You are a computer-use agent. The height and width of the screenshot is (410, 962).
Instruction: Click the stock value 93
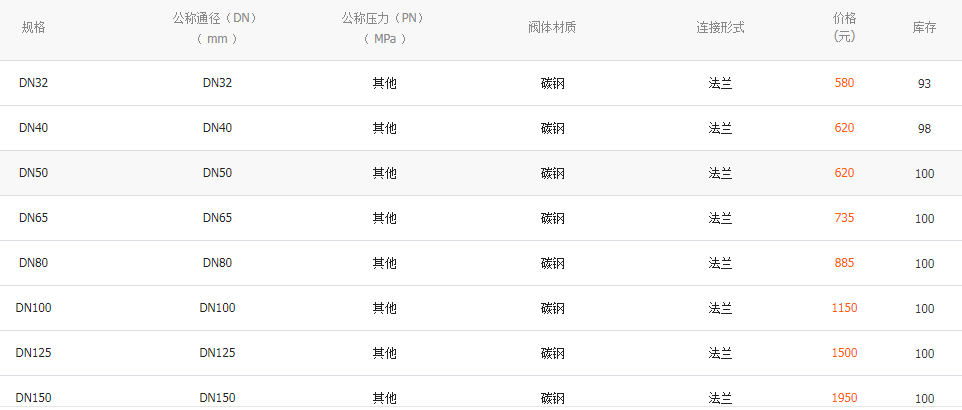click(924, 84)
